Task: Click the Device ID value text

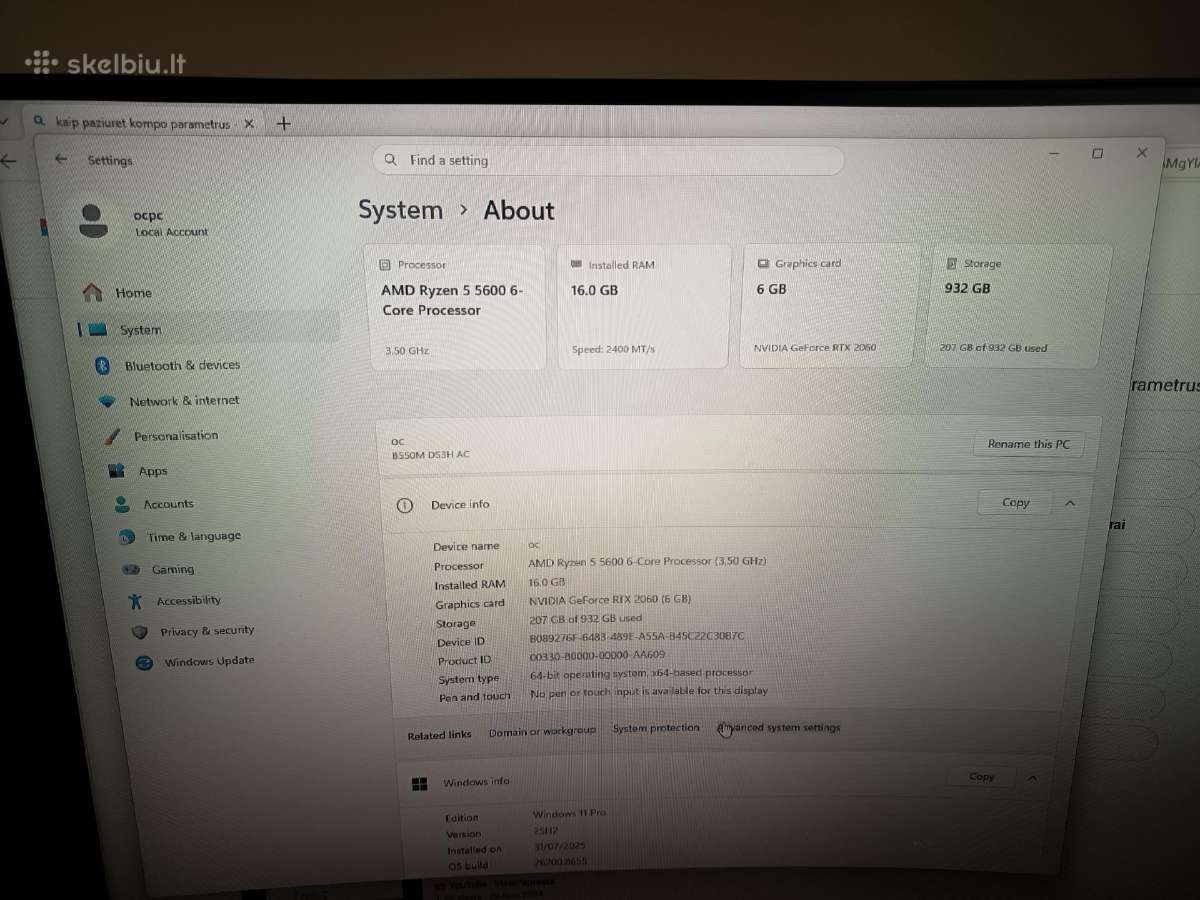Action: coord(636,636)
